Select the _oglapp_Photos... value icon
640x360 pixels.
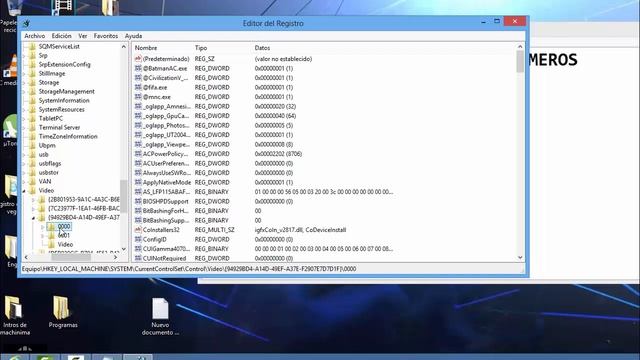(x=138, y=125)
